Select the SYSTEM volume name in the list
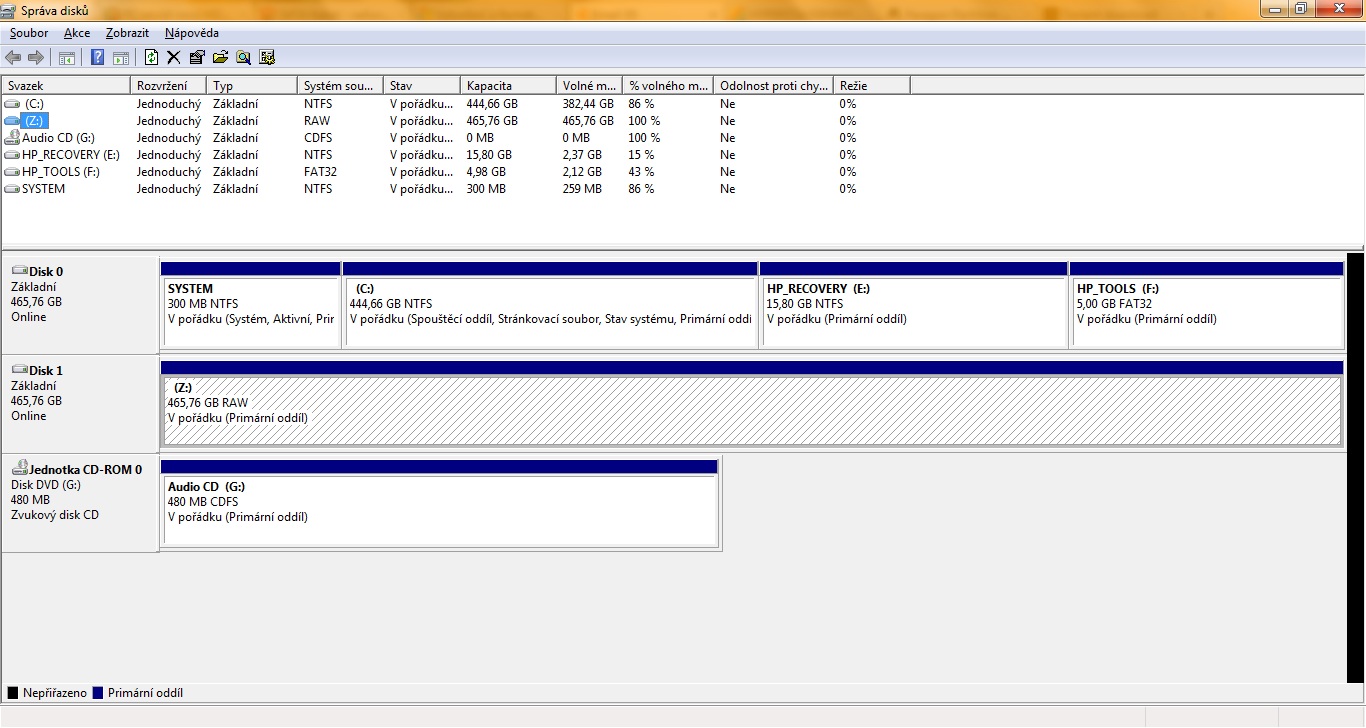 [x=44, y=189]
